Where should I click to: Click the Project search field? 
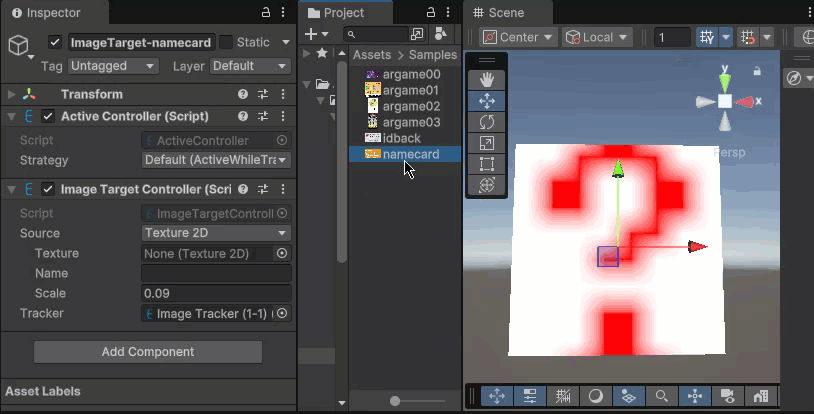[377, 34]
